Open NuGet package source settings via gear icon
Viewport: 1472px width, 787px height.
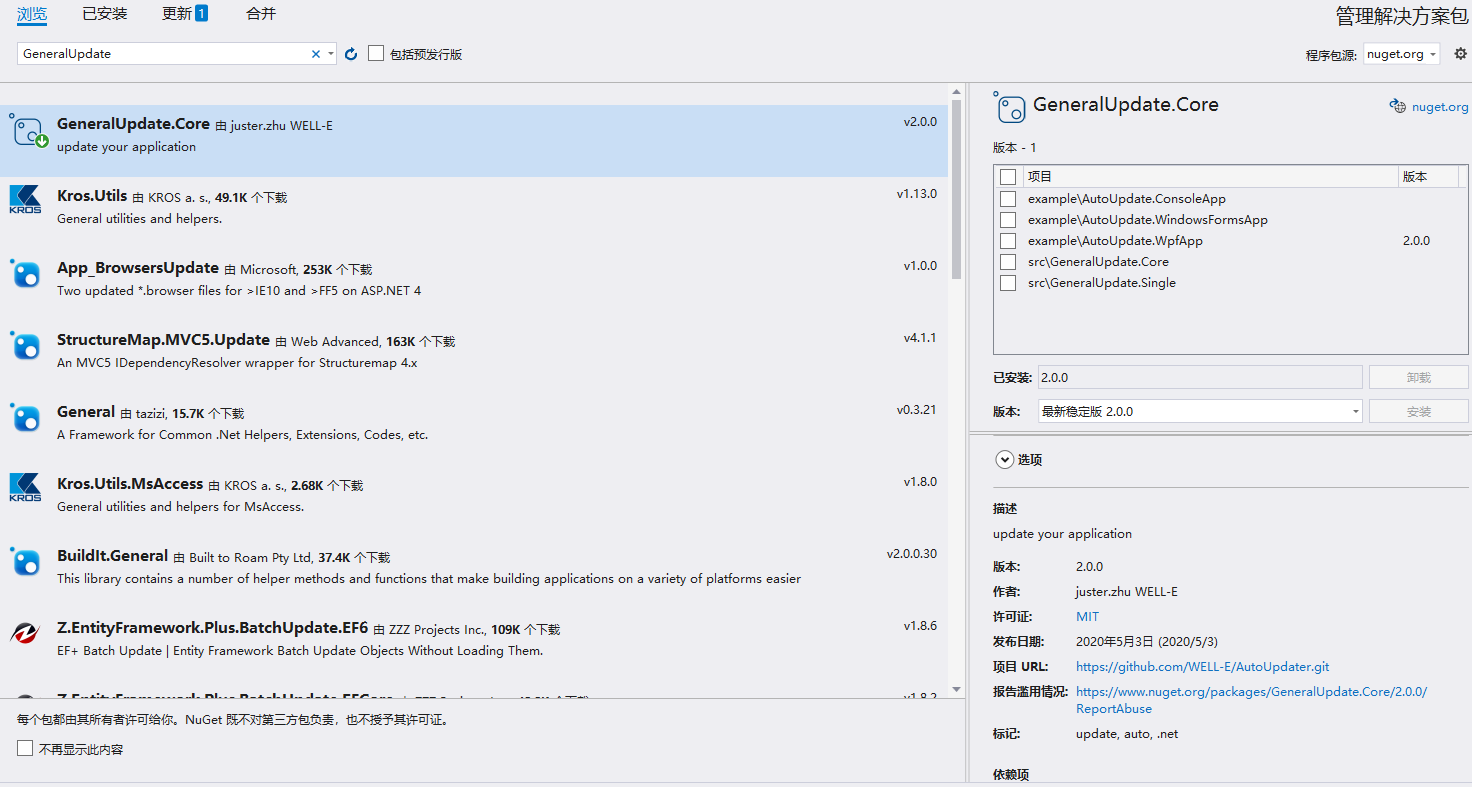(1459, 53)
